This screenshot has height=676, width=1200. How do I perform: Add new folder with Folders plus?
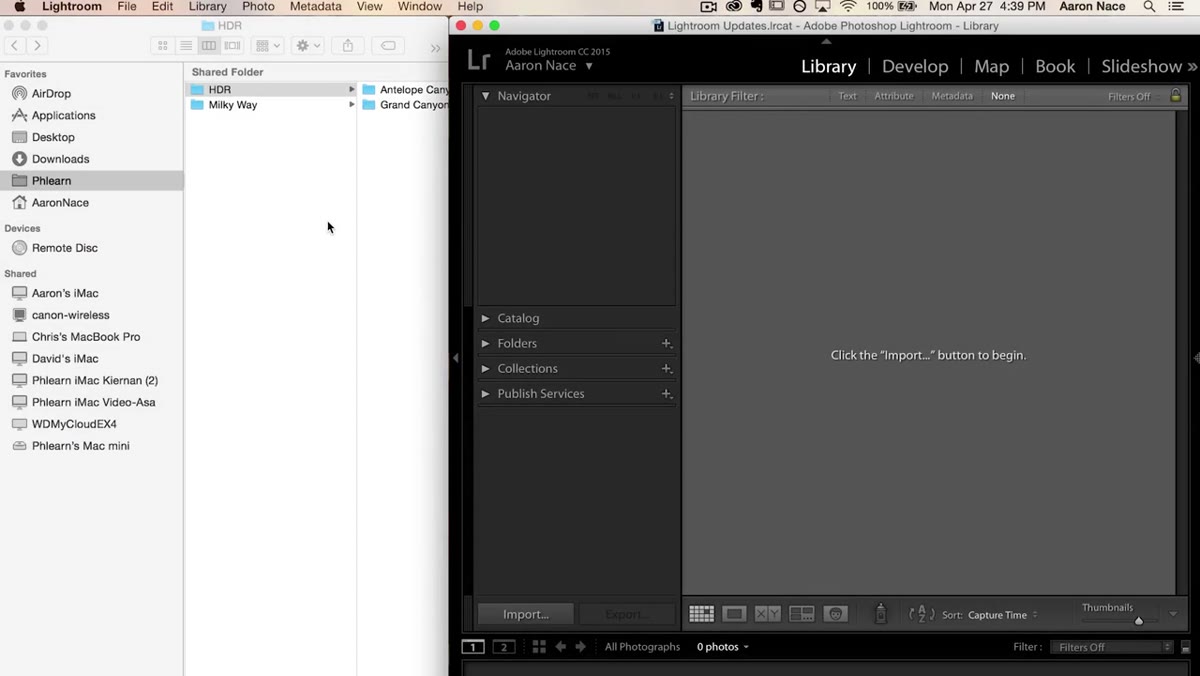(666, 343)
